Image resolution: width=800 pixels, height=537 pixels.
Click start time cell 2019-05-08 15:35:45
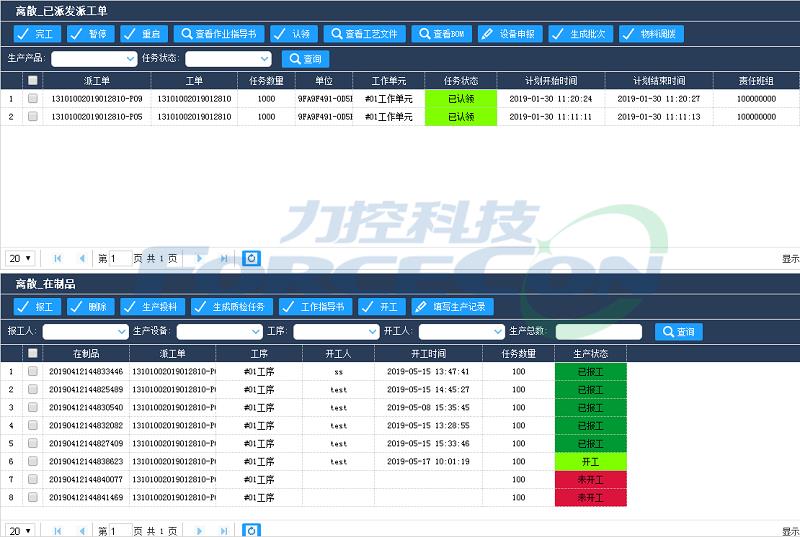[428, 407]
